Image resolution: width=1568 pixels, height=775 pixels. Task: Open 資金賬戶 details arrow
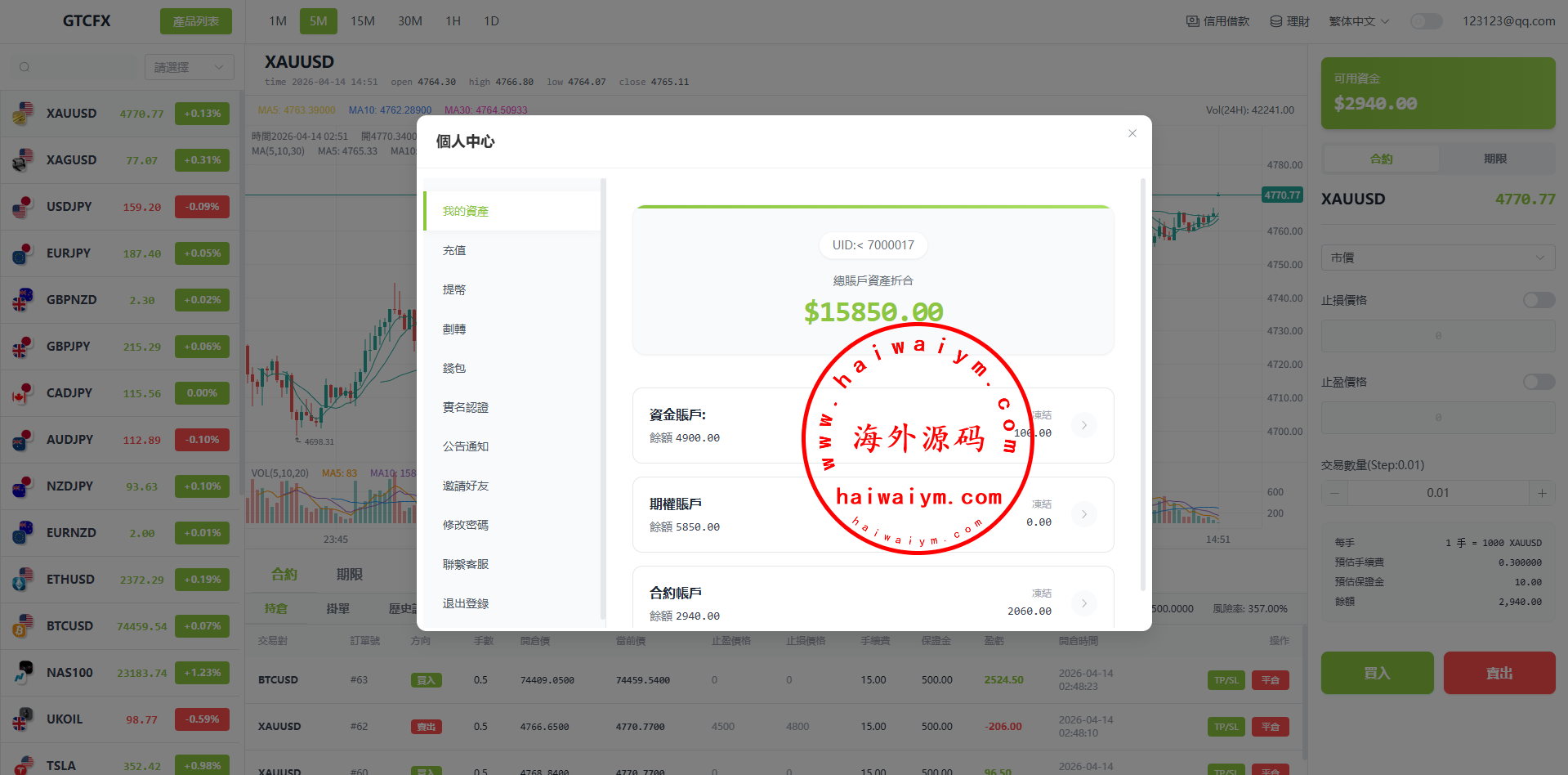tap(1083, 425)
